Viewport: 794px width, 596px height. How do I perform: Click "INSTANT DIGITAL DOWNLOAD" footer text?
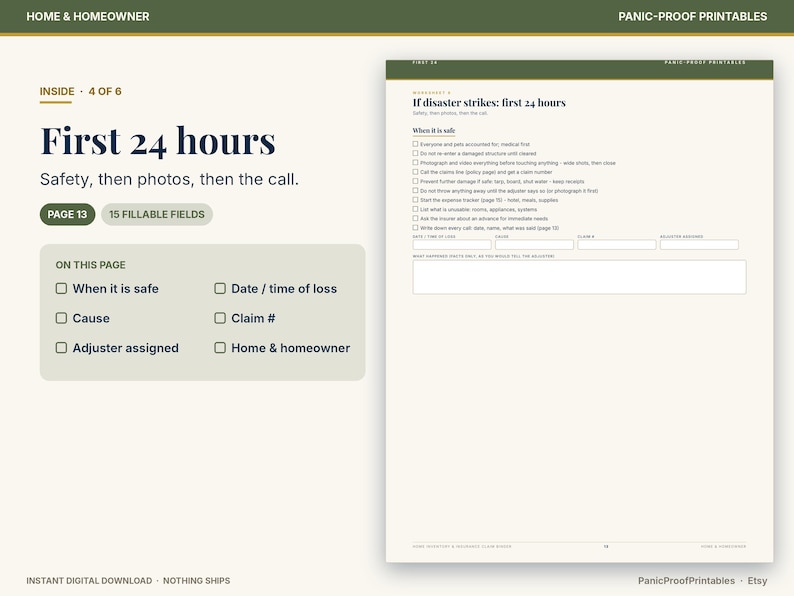point(89,581)
